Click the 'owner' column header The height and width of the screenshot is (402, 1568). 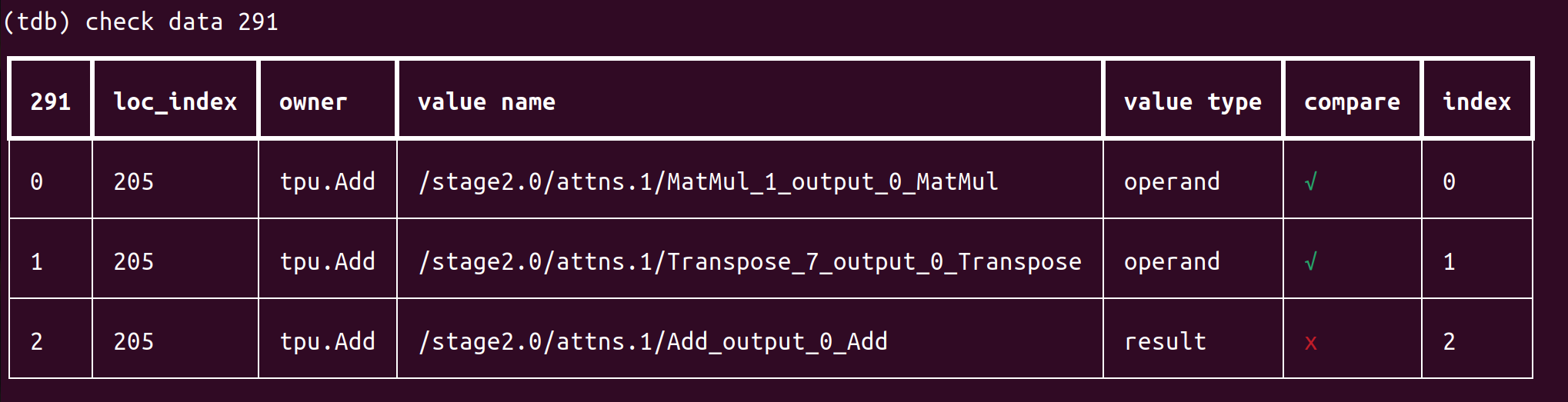[x=312, y=101]
